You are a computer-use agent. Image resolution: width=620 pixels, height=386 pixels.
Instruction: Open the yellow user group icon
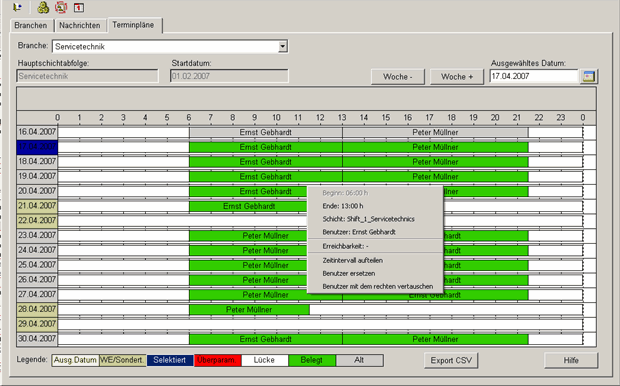click(43, 7)
